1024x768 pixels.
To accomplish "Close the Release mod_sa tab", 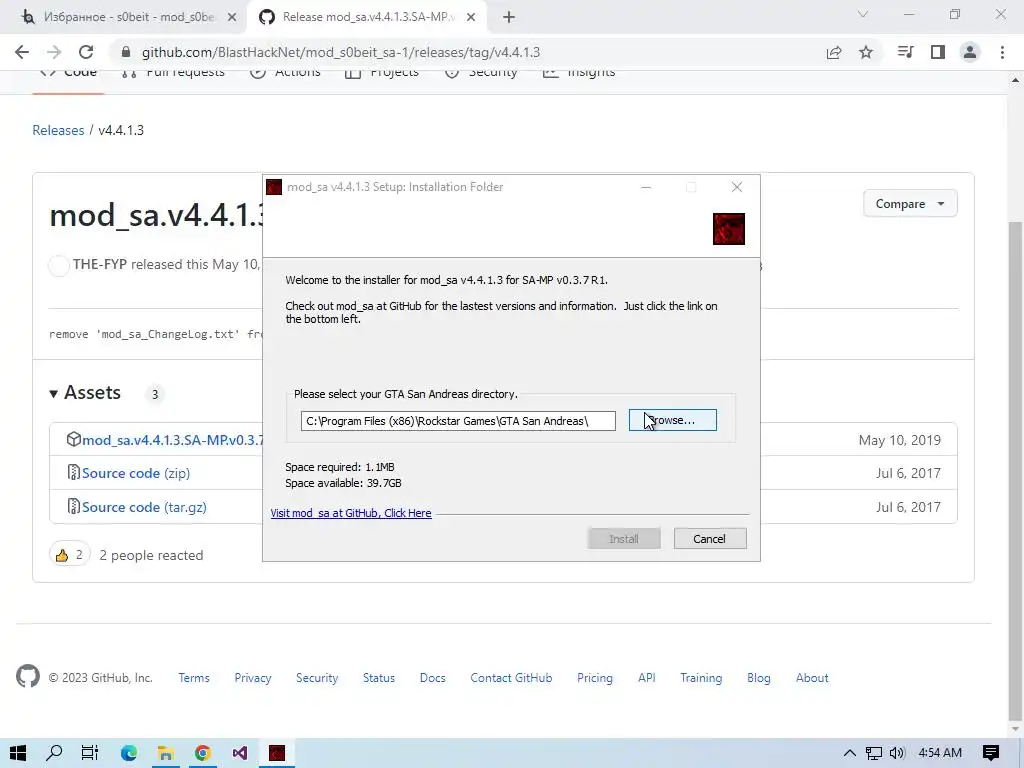I will coord(471,18).
